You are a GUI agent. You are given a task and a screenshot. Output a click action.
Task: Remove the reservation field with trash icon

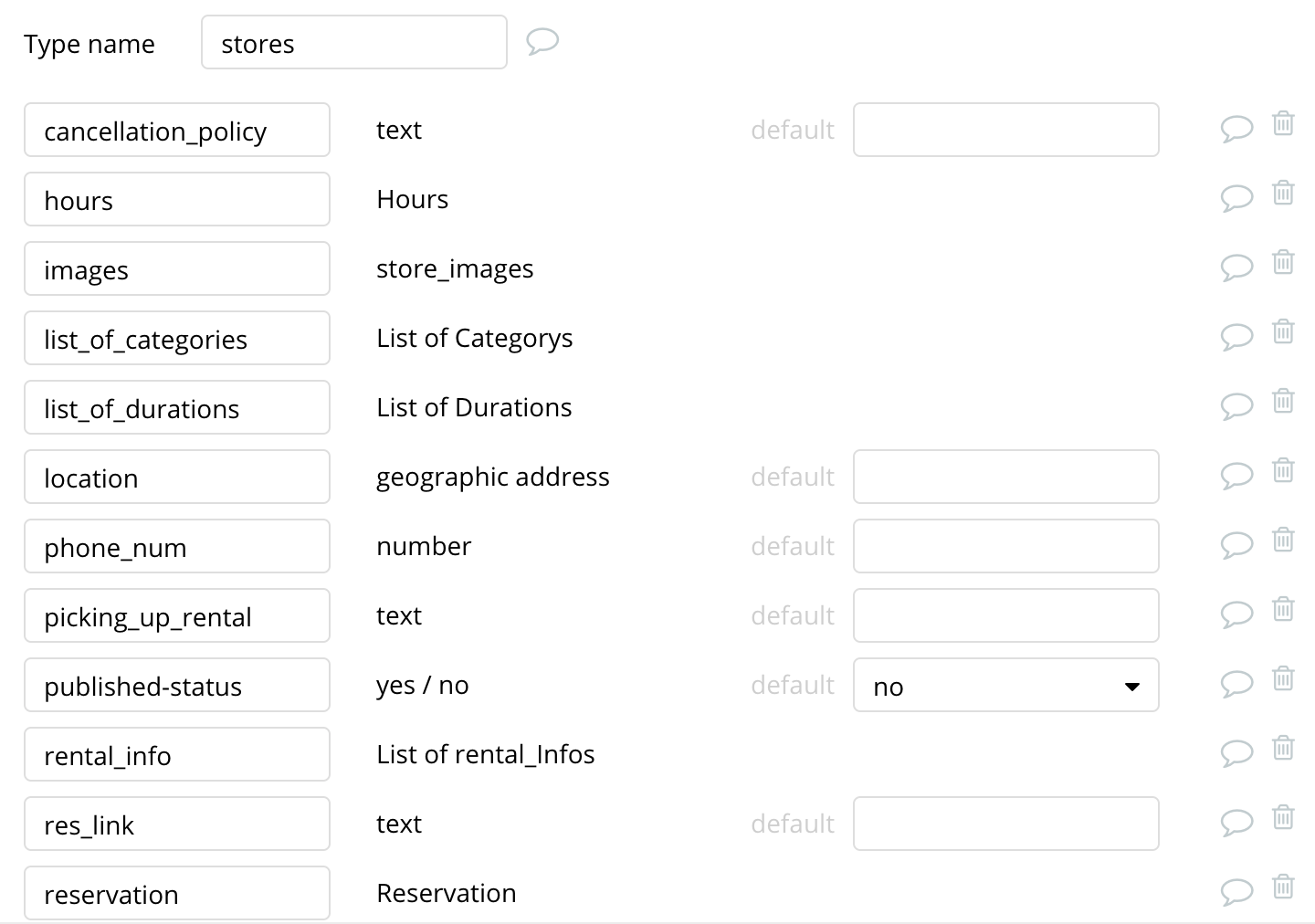(1283, 887)
